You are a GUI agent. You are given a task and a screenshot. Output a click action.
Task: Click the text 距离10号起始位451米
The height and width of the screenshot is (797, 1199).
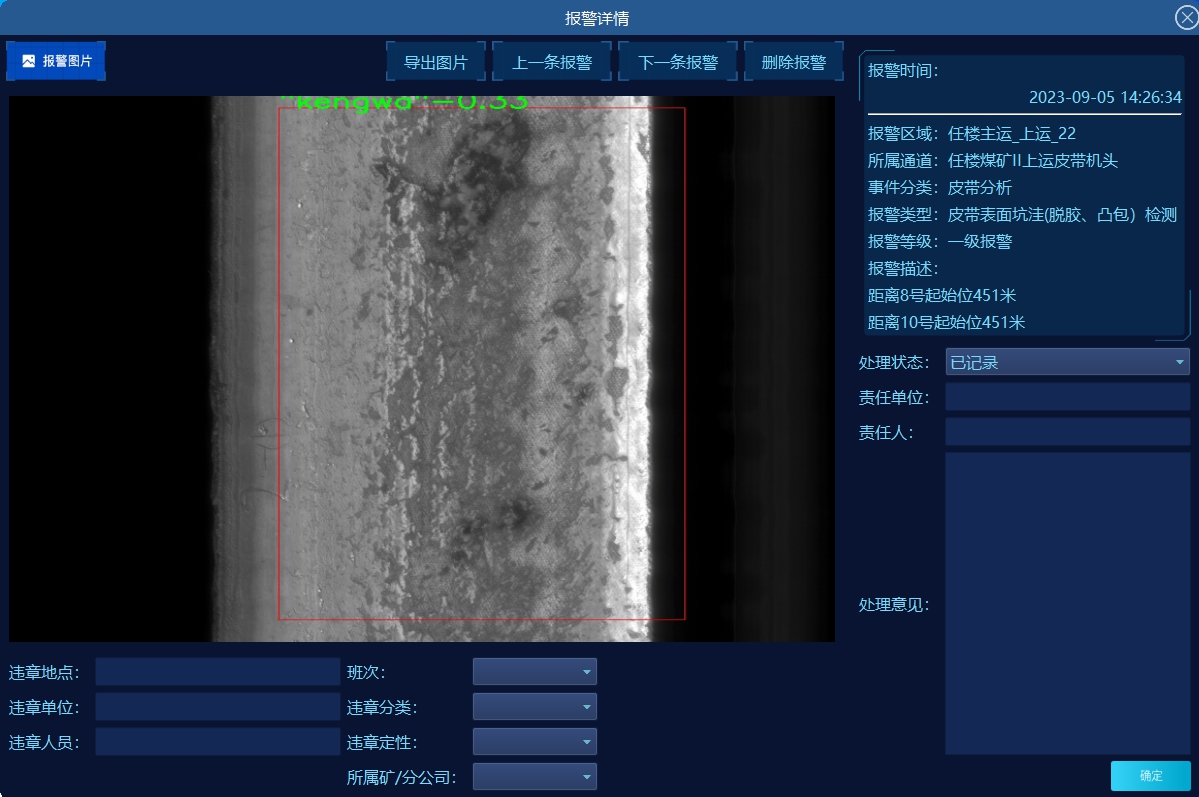click(x=947, y=322)
